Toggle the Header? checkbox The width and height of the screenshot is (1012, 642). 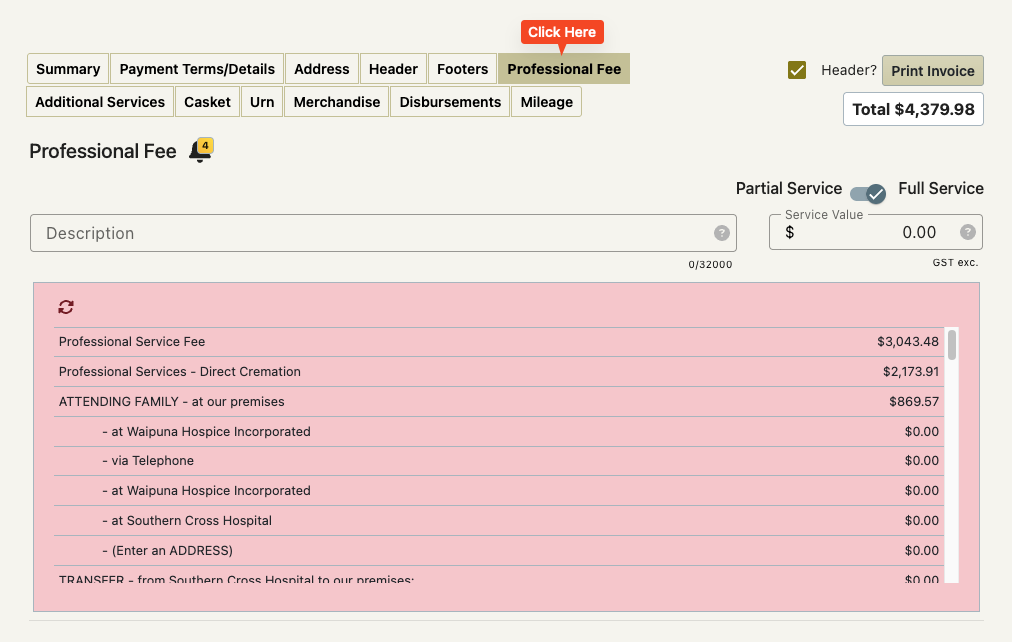click(797, 70)
